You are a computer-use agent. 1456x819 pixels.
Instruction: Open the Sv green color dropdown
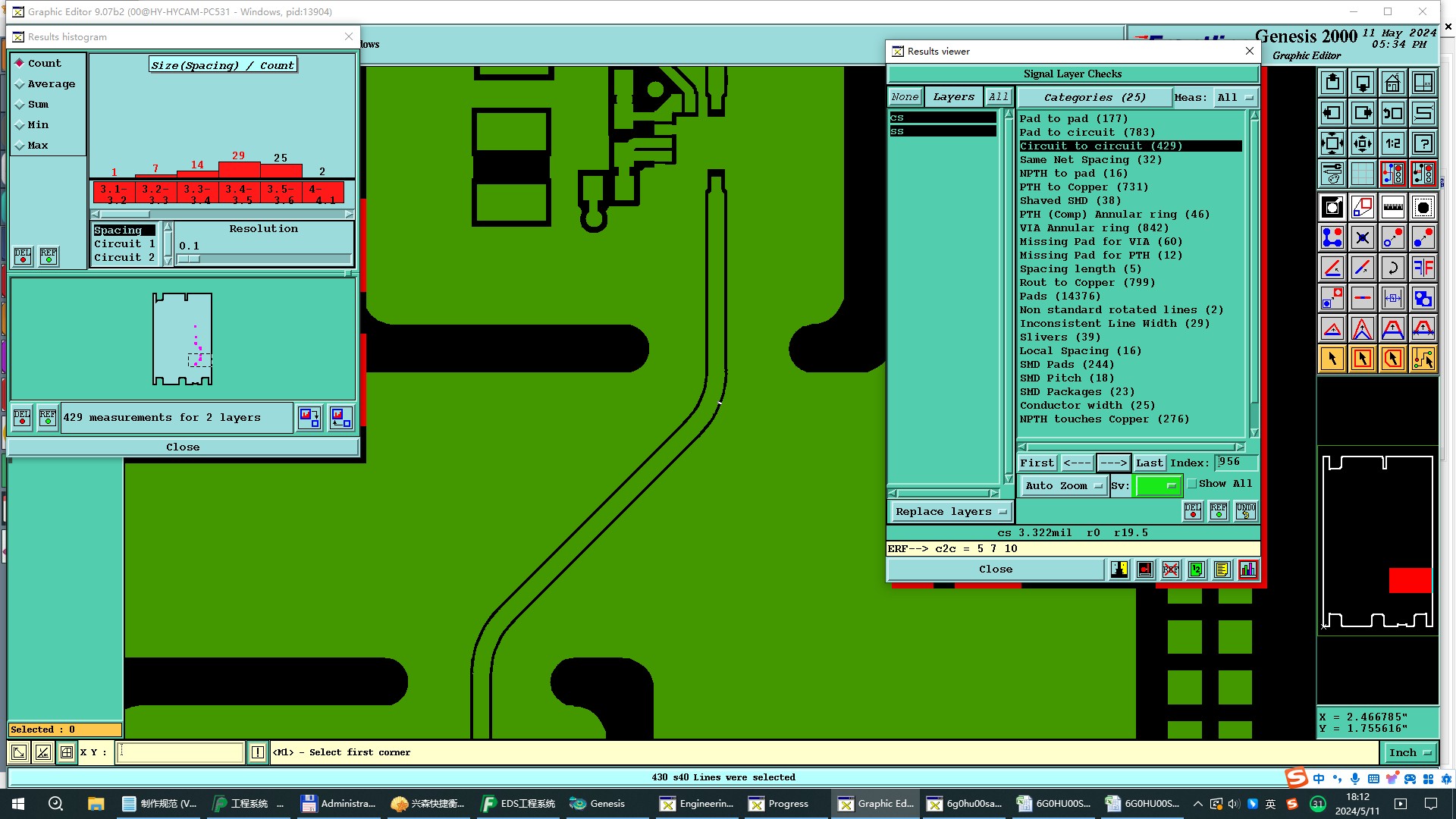coord(1157,486)
